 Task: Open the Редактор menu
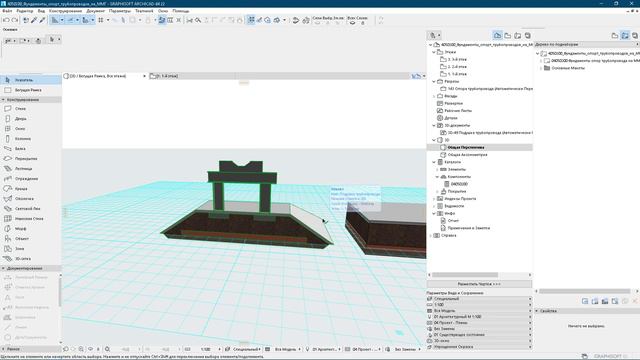[x=24, y=11]
